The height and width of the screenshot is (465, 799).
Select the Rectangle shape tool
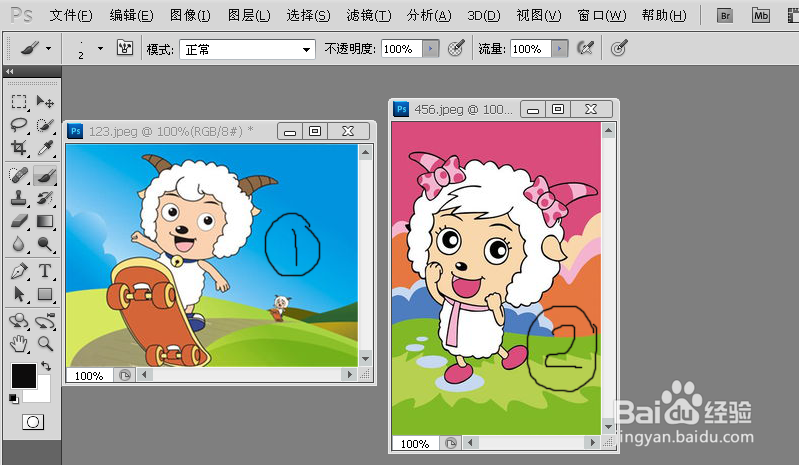pos(45,294)
